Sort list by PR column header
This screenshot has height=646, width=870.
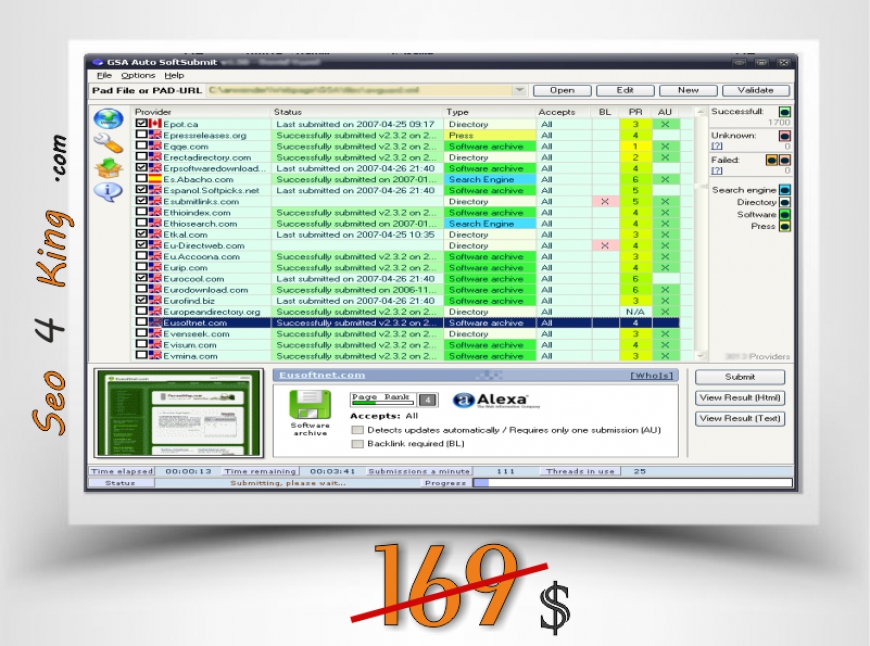coord(636,112)
